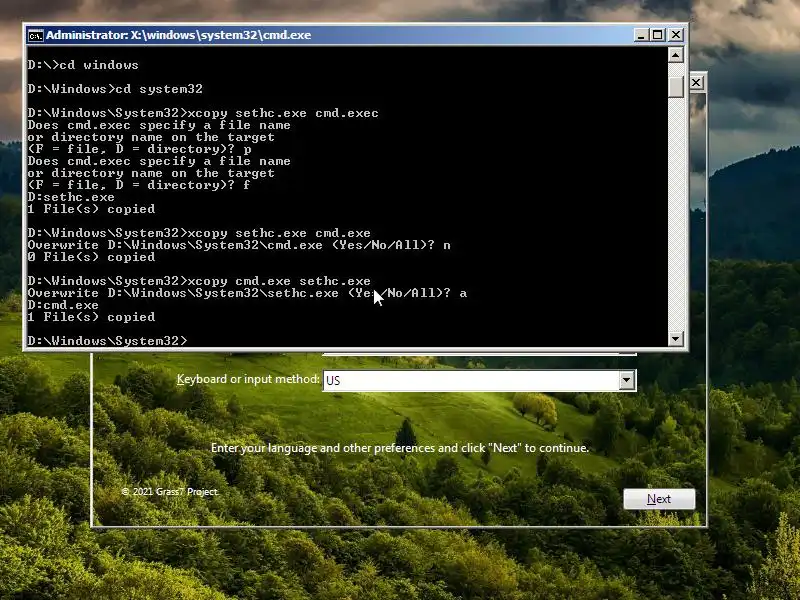Click the cmd.exe title bar text
Screen dimensions: 800x600
coord(179,35)
